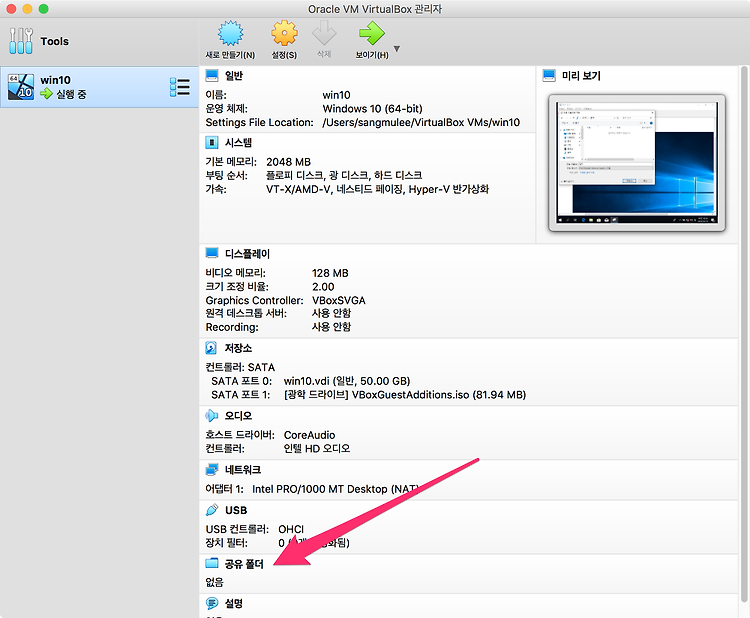Open 설정(S) settings gear icon
This screenshot has width=750, height=618.
[284, 33]
